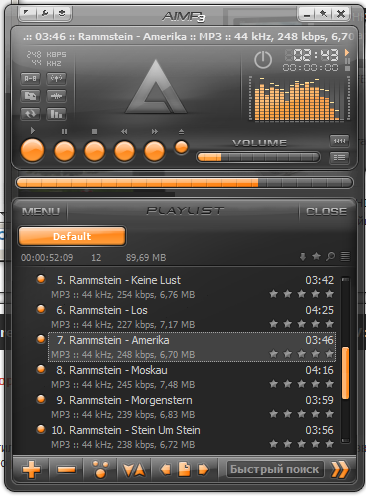Open the sort button with V and A arrows
366x496 pixels.
(134, 470)
